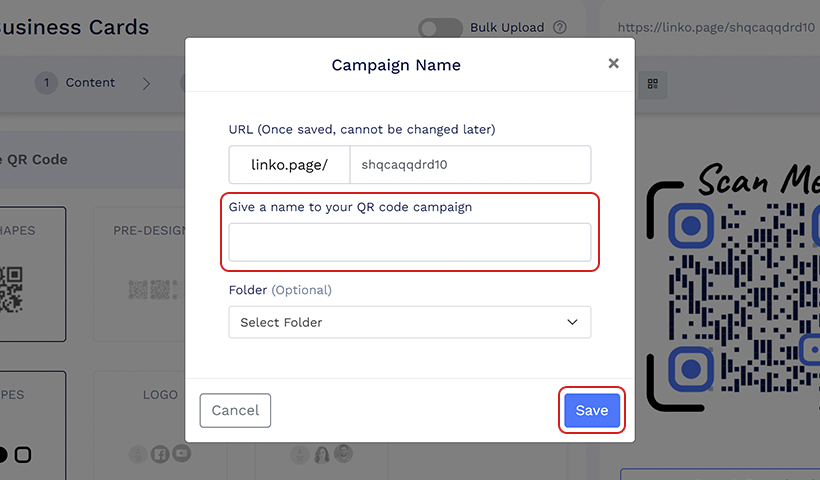
Task: Go to step 1 Content tab
Action: click(x=75, y=83)
